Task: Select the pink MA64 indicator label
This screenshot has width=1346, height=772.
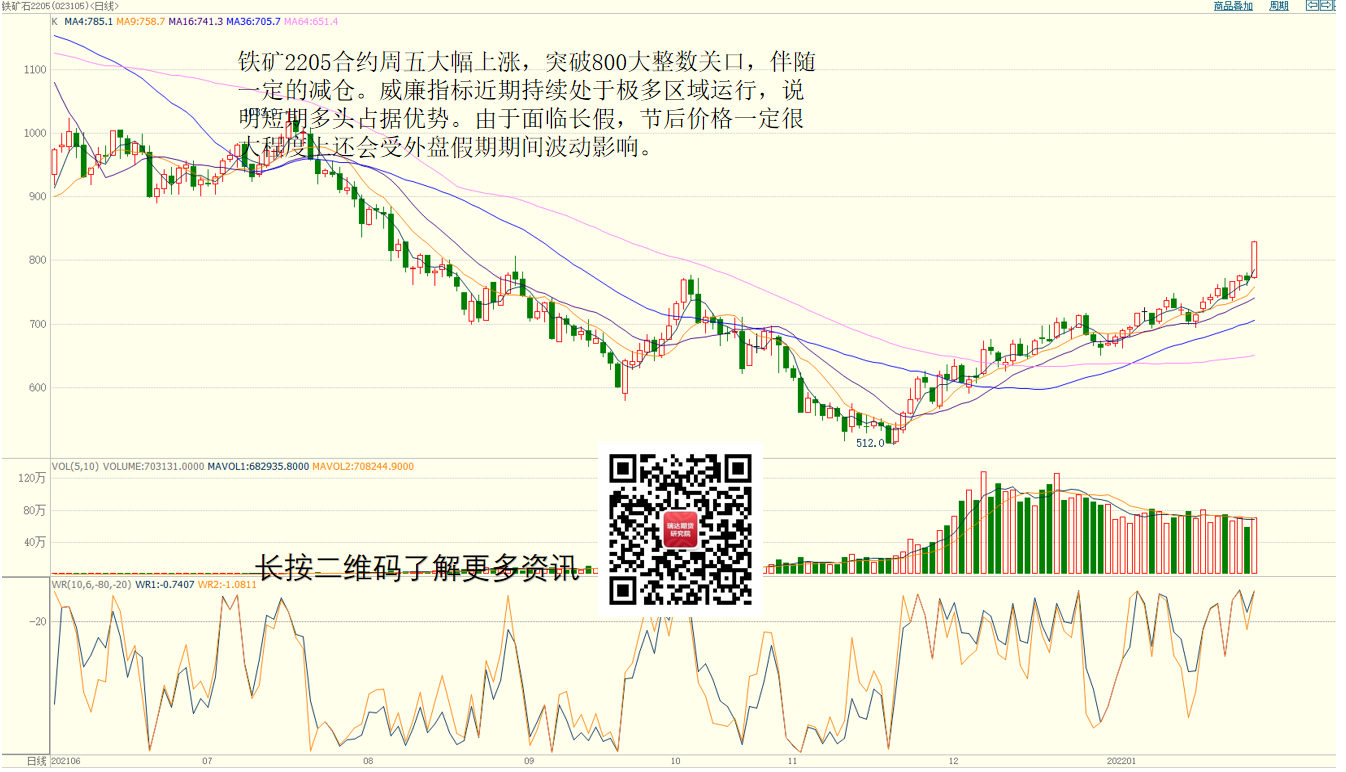Action: point(312,21)
